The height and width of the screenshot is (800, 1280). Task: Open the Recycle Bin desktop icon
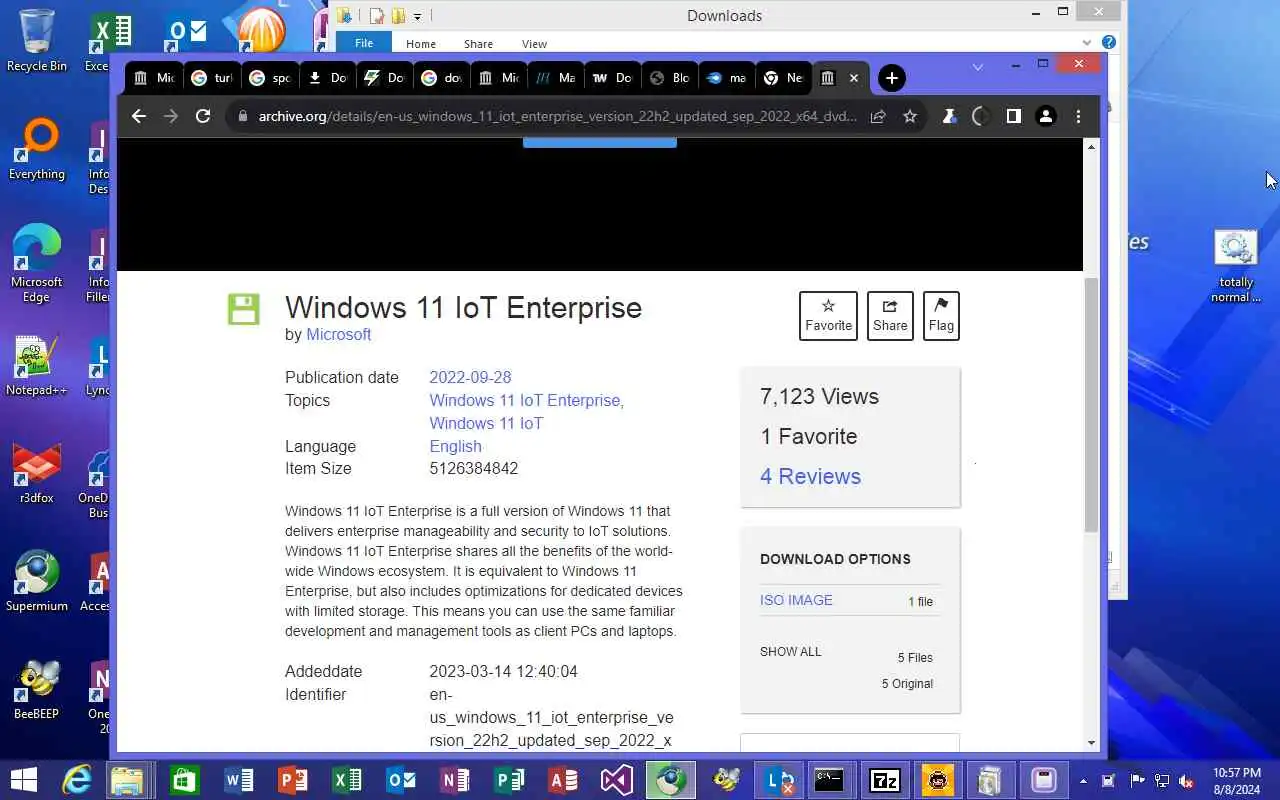point(37,40)
